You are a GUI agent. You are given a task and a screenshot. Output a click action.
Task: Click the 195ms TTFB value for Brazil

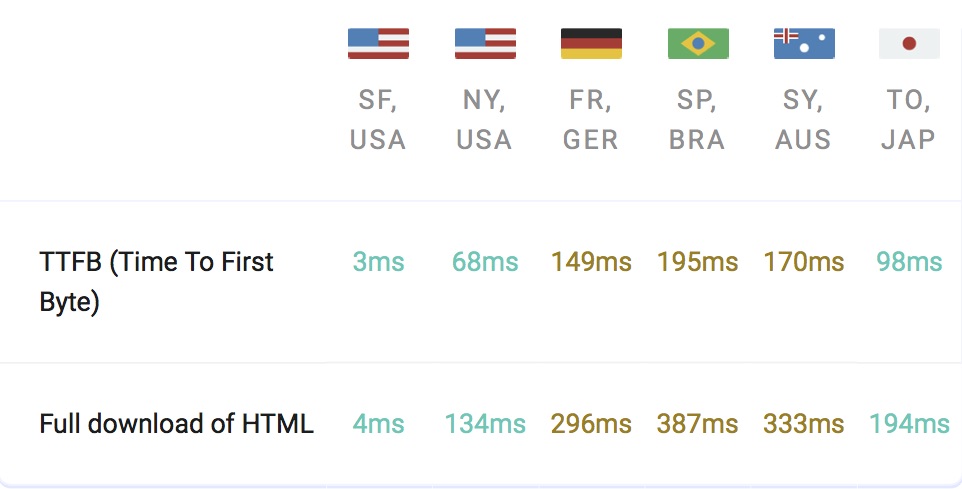coord(698,262)
